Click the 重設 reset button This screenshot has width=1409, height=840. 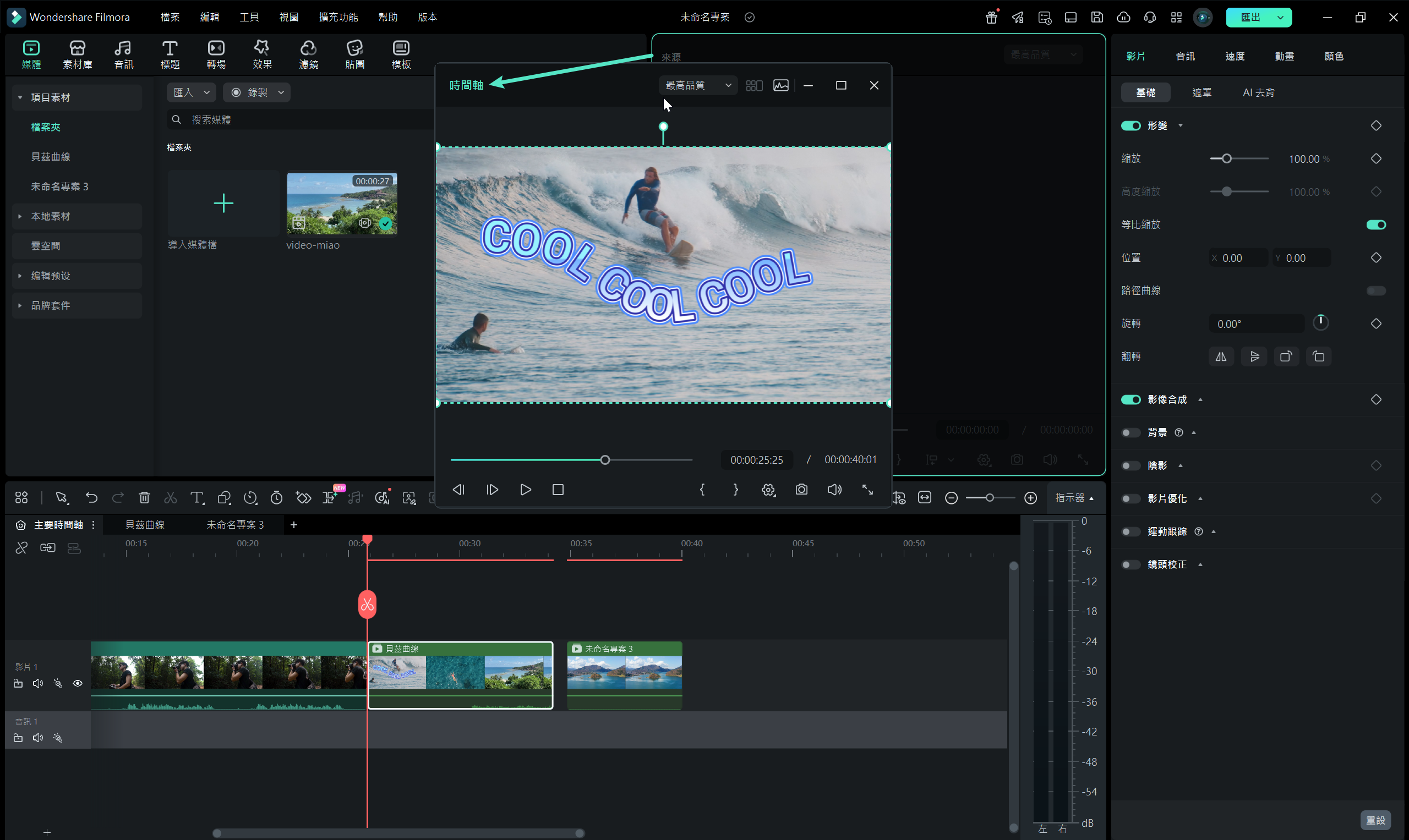point(1375,820)
